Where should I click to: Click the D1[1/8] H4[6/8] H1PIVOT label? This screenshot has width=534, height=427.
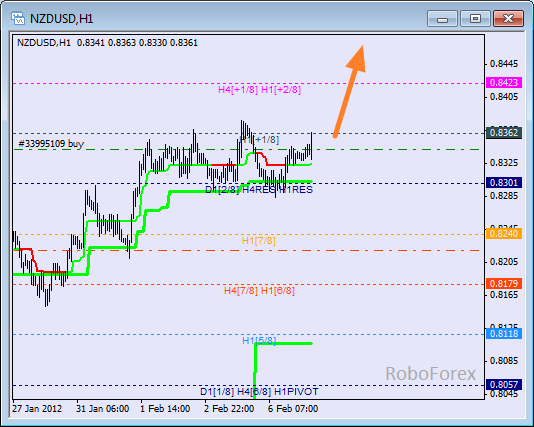click(x=259, y=392)
